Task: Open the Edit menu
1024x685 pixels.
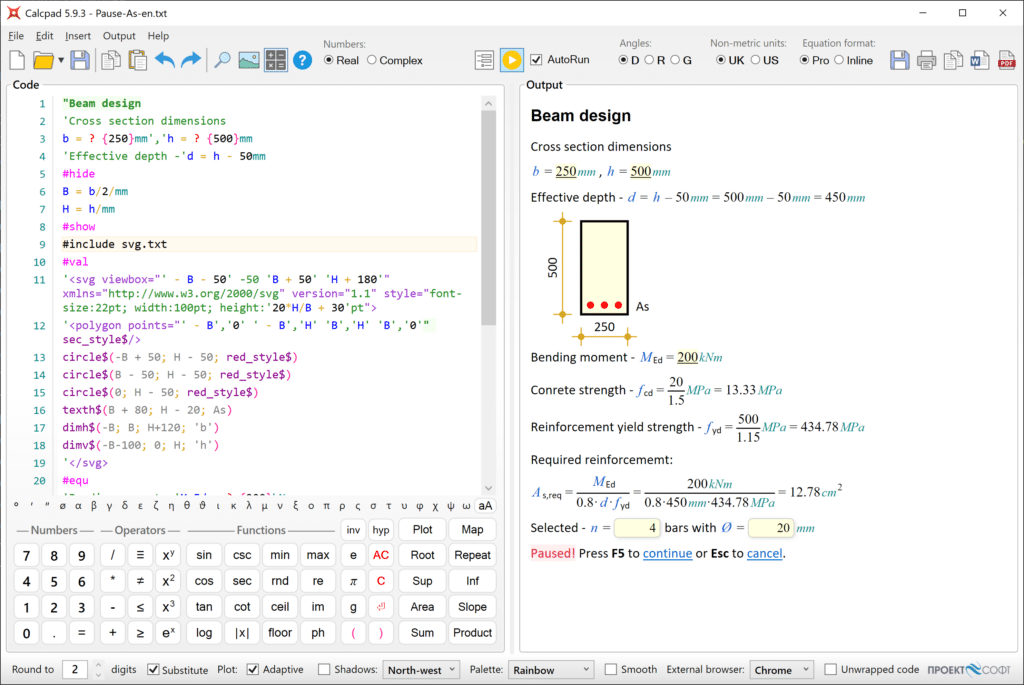Action: (x=44, y=36)
